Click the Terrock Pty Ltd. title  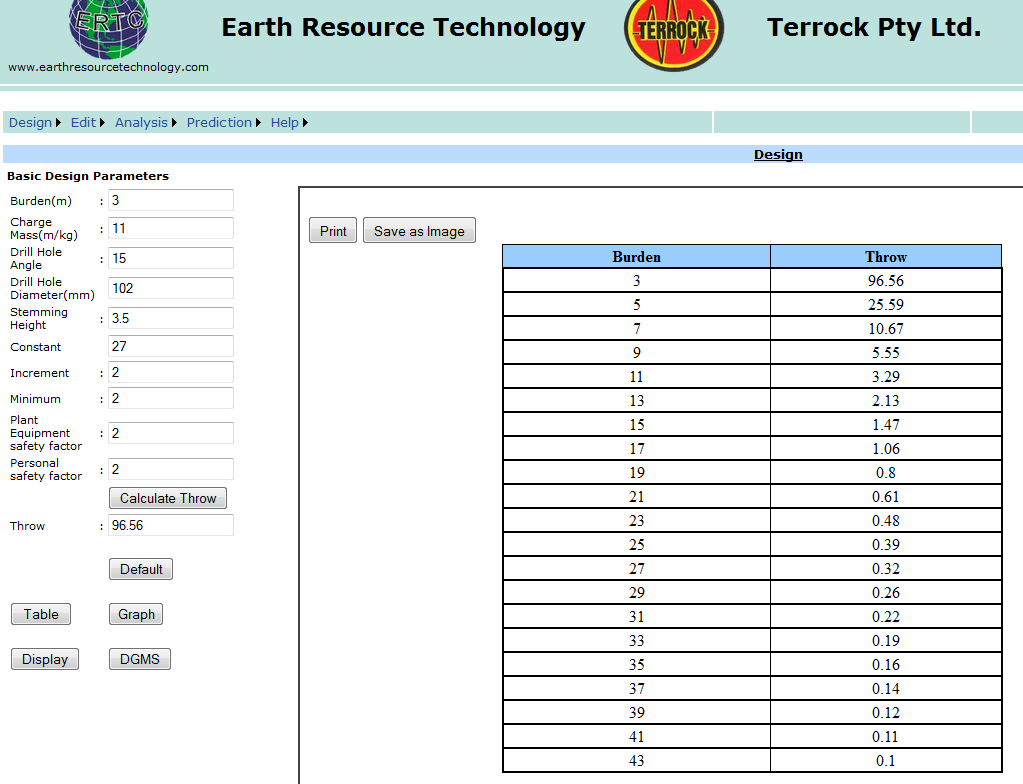[874, 28]
